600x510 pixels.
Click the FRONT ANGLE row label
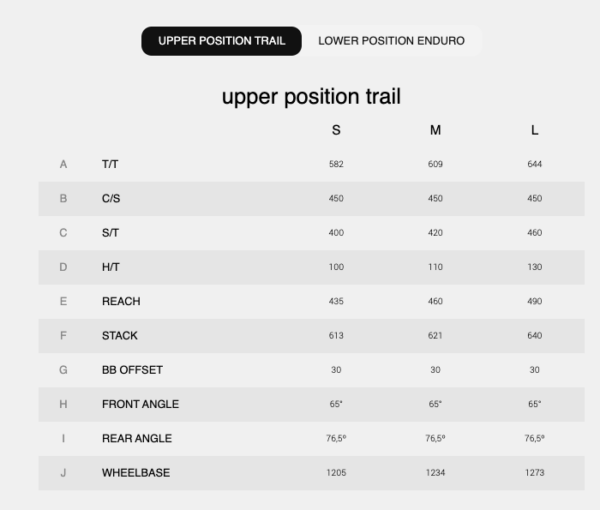[x=140, y=404]
